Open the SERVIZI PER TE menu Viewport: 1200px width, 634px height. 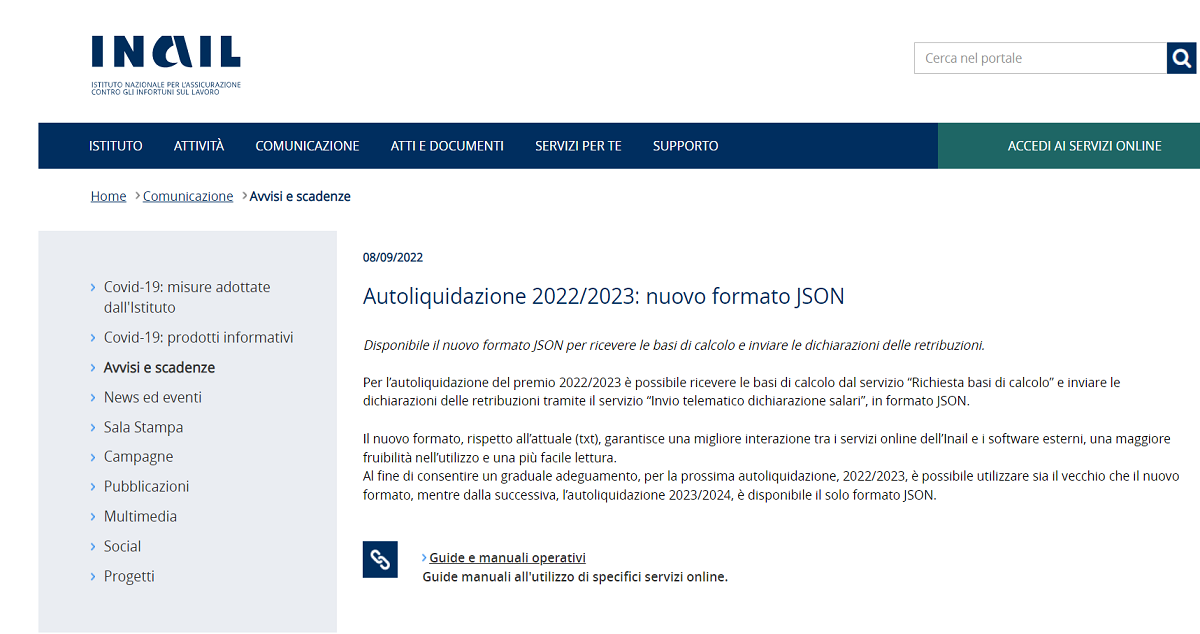[578, 145]
